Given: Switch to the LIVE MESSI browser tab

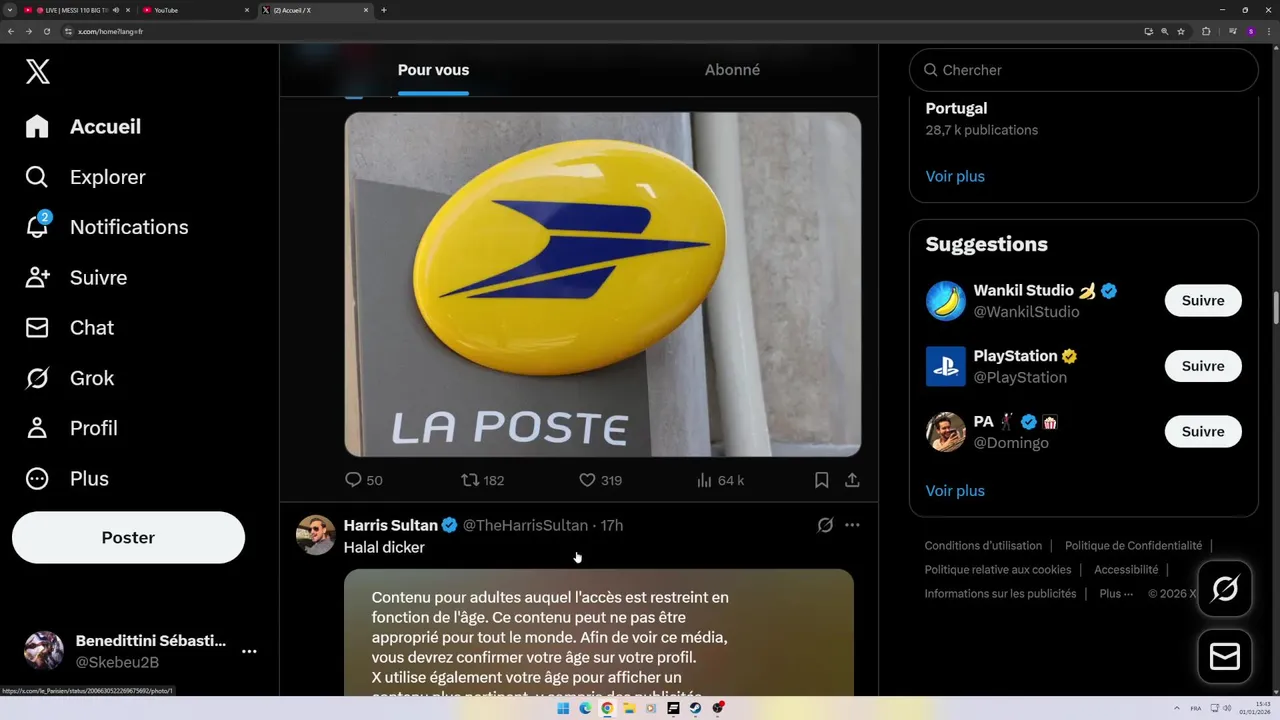Looking at the screenshot, I should (x=76, y=10).
